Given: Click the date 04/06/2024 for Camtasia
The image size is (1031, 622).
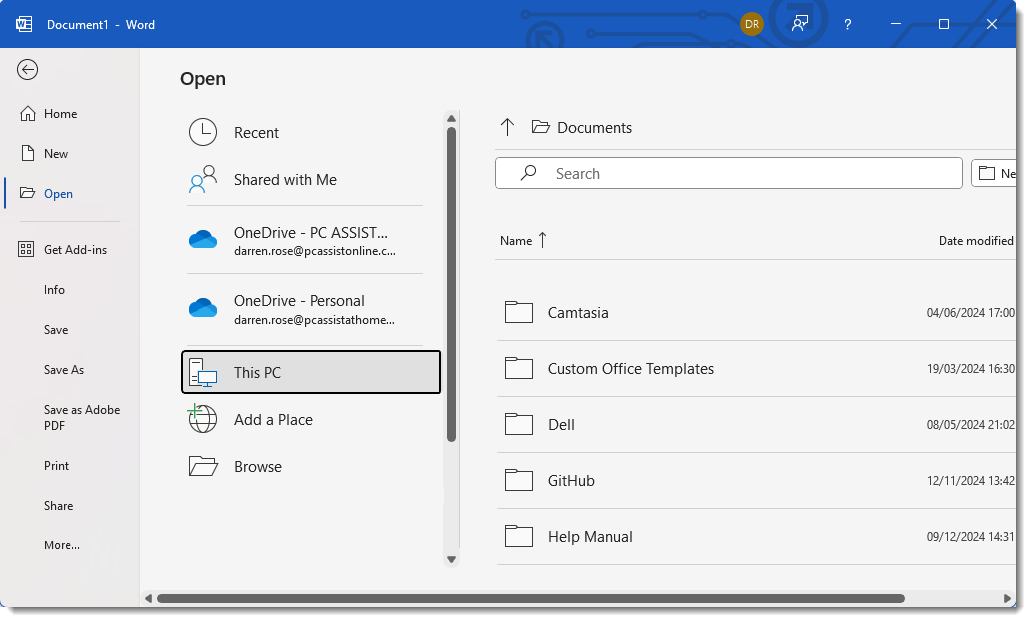Looking at the screenshot, I should [971, 313].
